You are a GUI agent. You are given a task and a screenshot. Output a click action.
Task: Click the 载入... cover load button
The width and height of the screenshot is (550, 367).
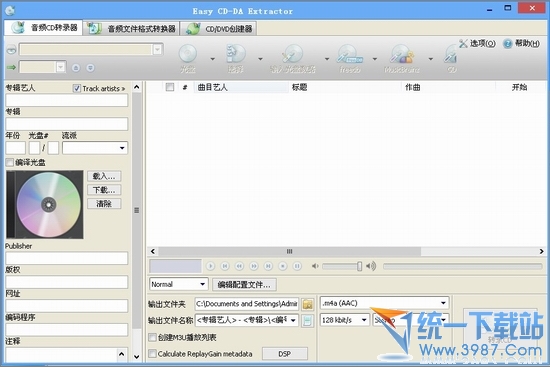(x=104, y=176)
